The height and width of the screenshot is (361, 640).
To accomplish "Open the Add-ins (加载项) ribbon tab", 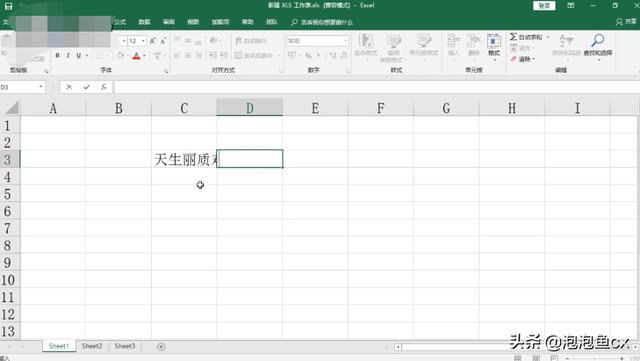I will point(220,22).
